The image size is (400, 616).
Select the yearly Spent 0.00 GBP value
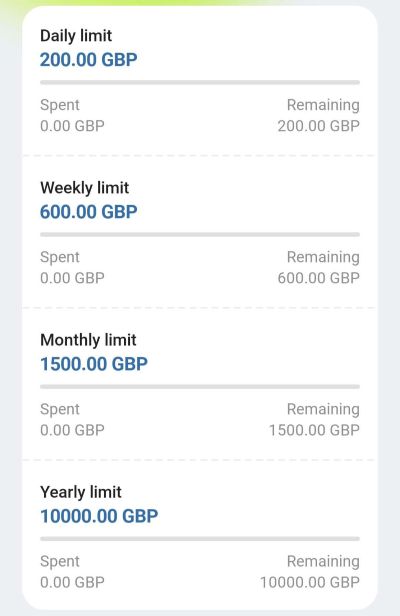pyautogui.click(x=72, y=582)
